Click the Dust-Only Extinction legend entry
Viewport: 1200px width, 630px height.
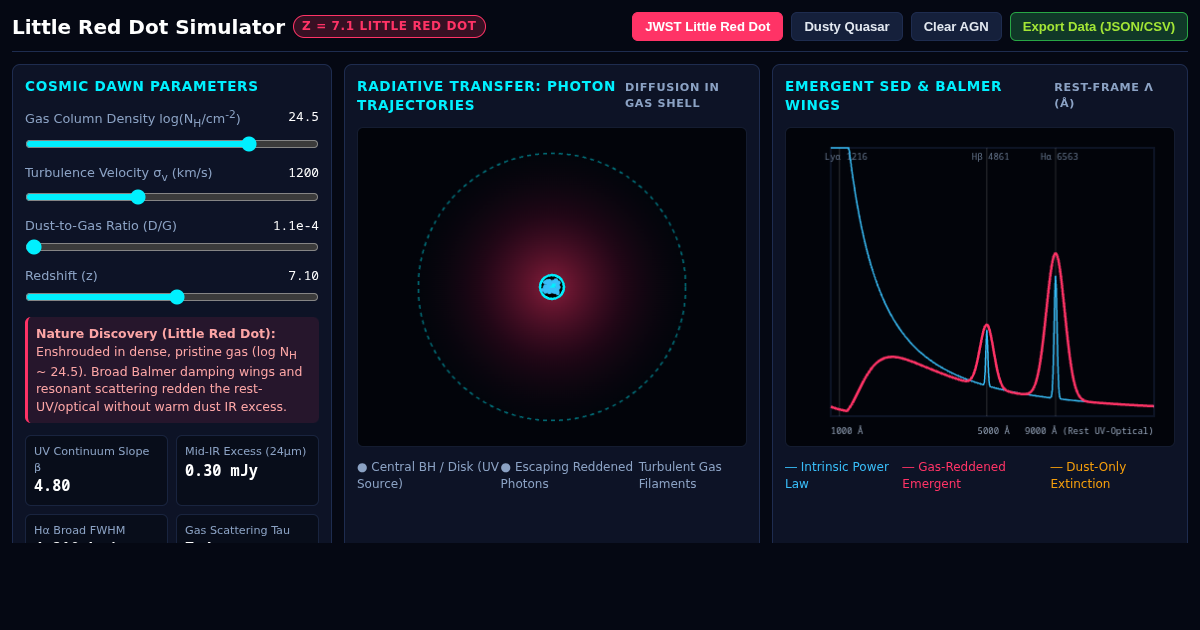(1088, 475)
